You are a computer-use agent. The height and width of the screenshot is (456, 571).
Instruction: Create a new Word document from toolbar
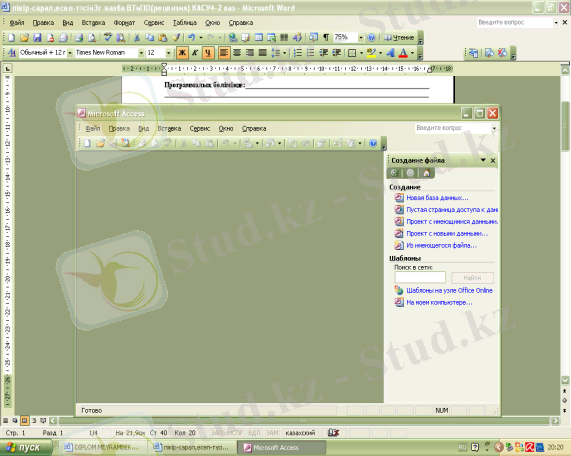[11, 38]
